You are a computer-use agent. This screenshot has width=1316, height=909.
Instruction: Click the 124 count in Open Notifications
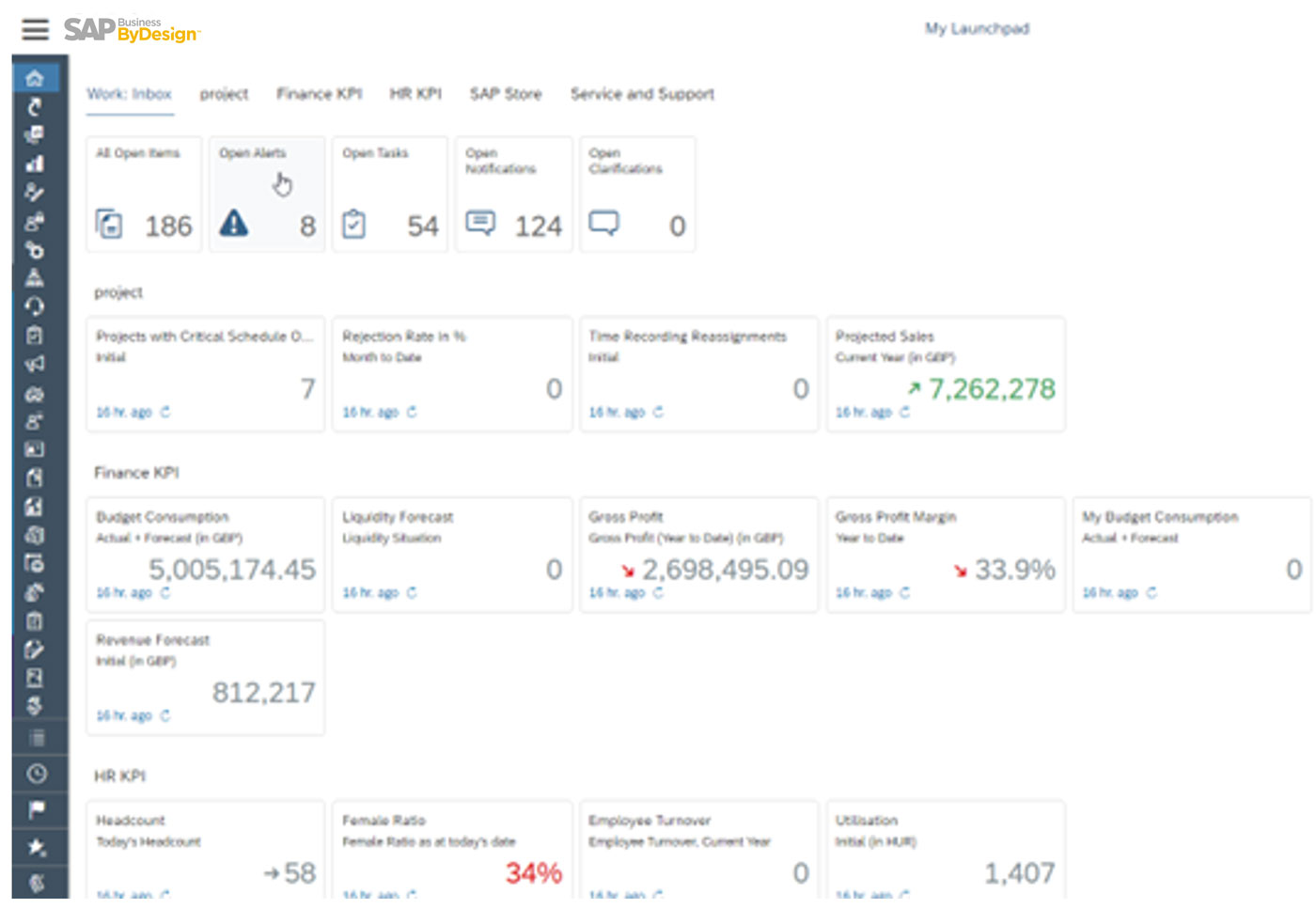click(x=539, y=226)
